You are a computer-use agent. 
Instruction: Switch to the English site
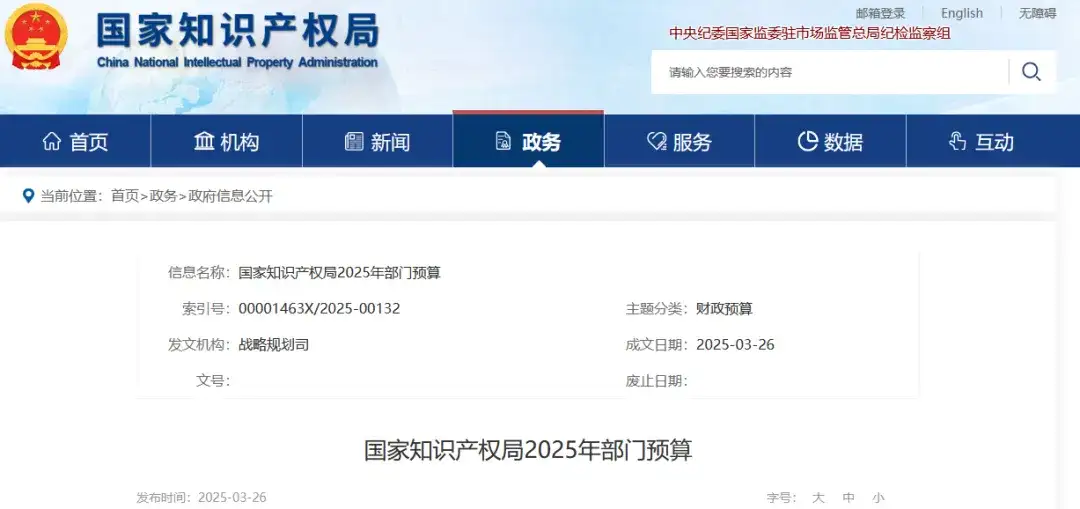962,13
